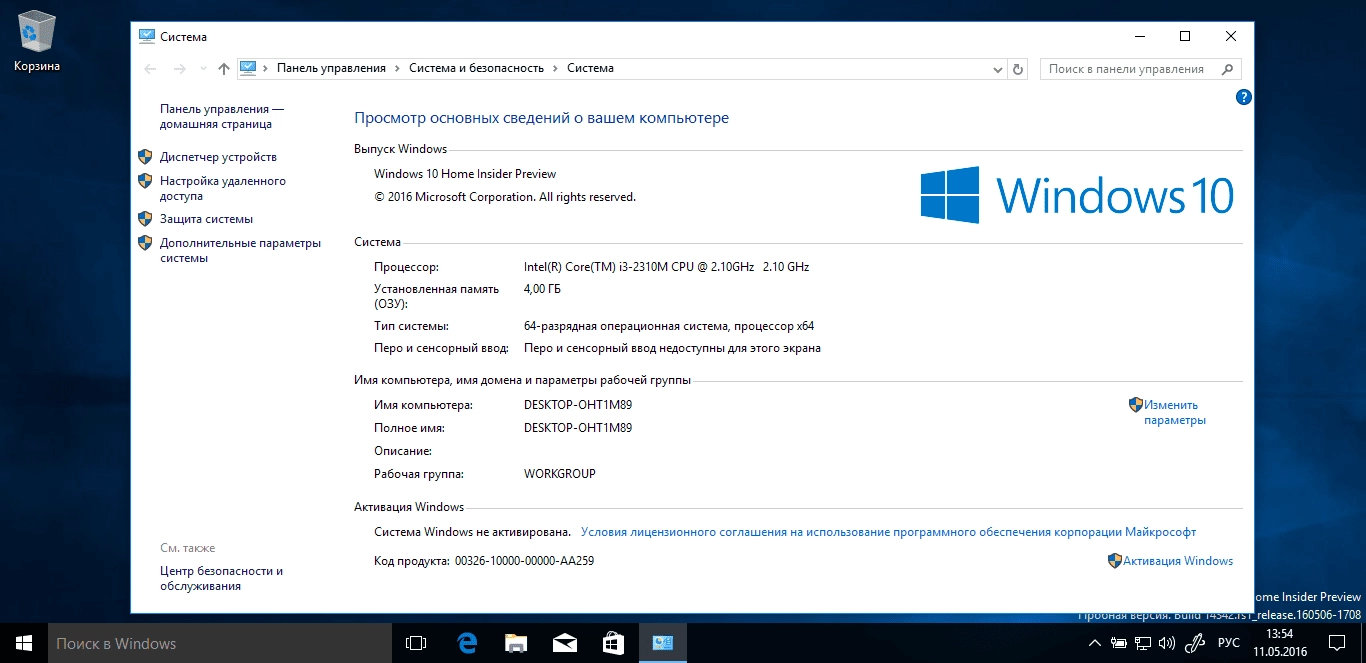Click the Windows 10 Home Insider Preview text
1366x663 pixels.
click(x=465, y=174)
